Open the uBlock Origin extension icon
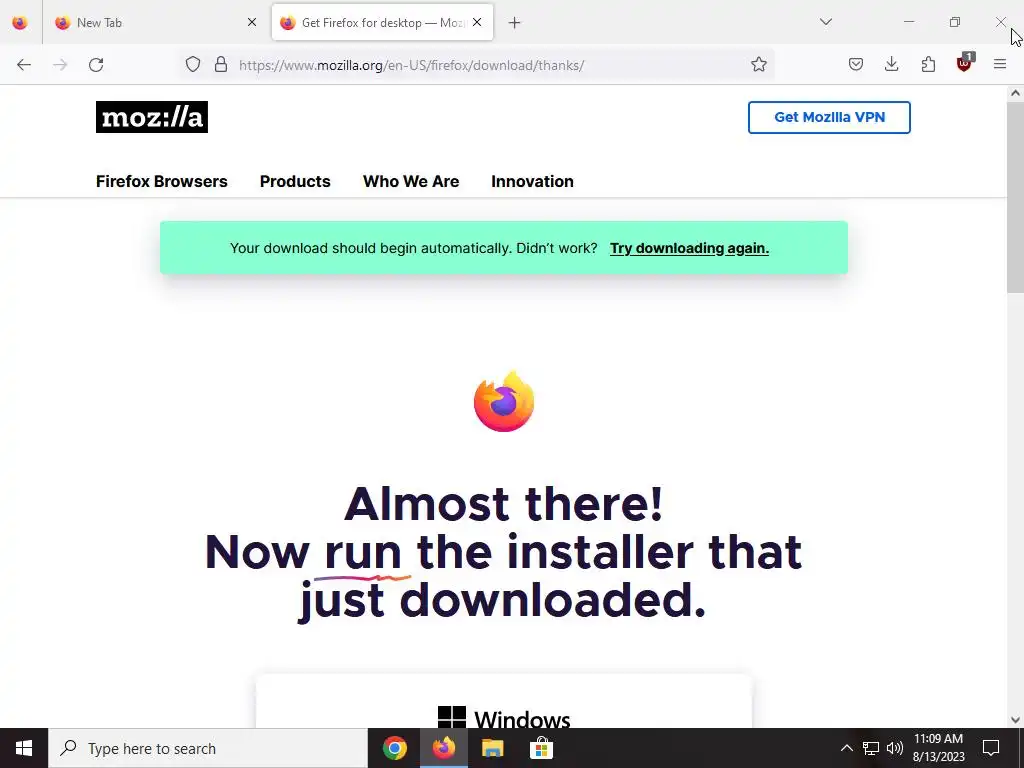Viewport: 1024px width, 768px height. pyautogui.click(x=965, y=63)
